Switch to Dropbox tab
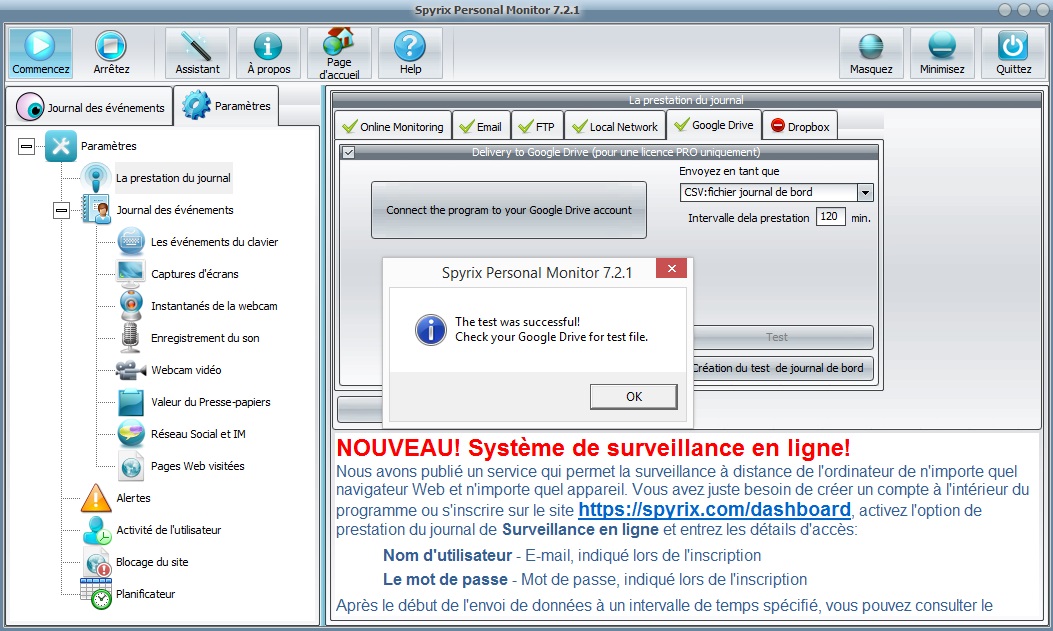 coord(800,126)
